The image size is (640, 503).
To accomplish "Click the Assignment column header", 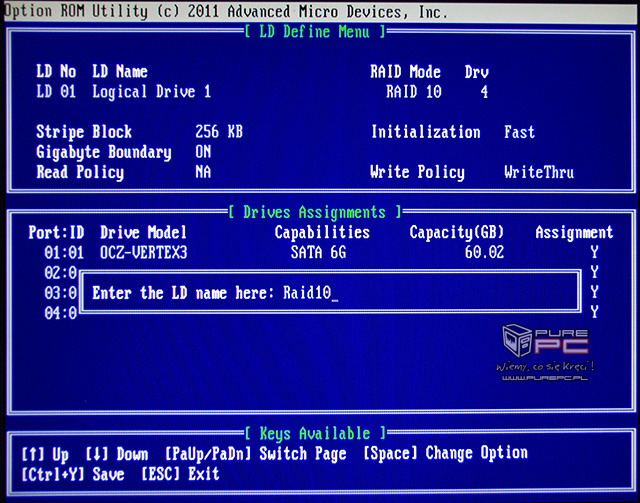I will [574, 233].
